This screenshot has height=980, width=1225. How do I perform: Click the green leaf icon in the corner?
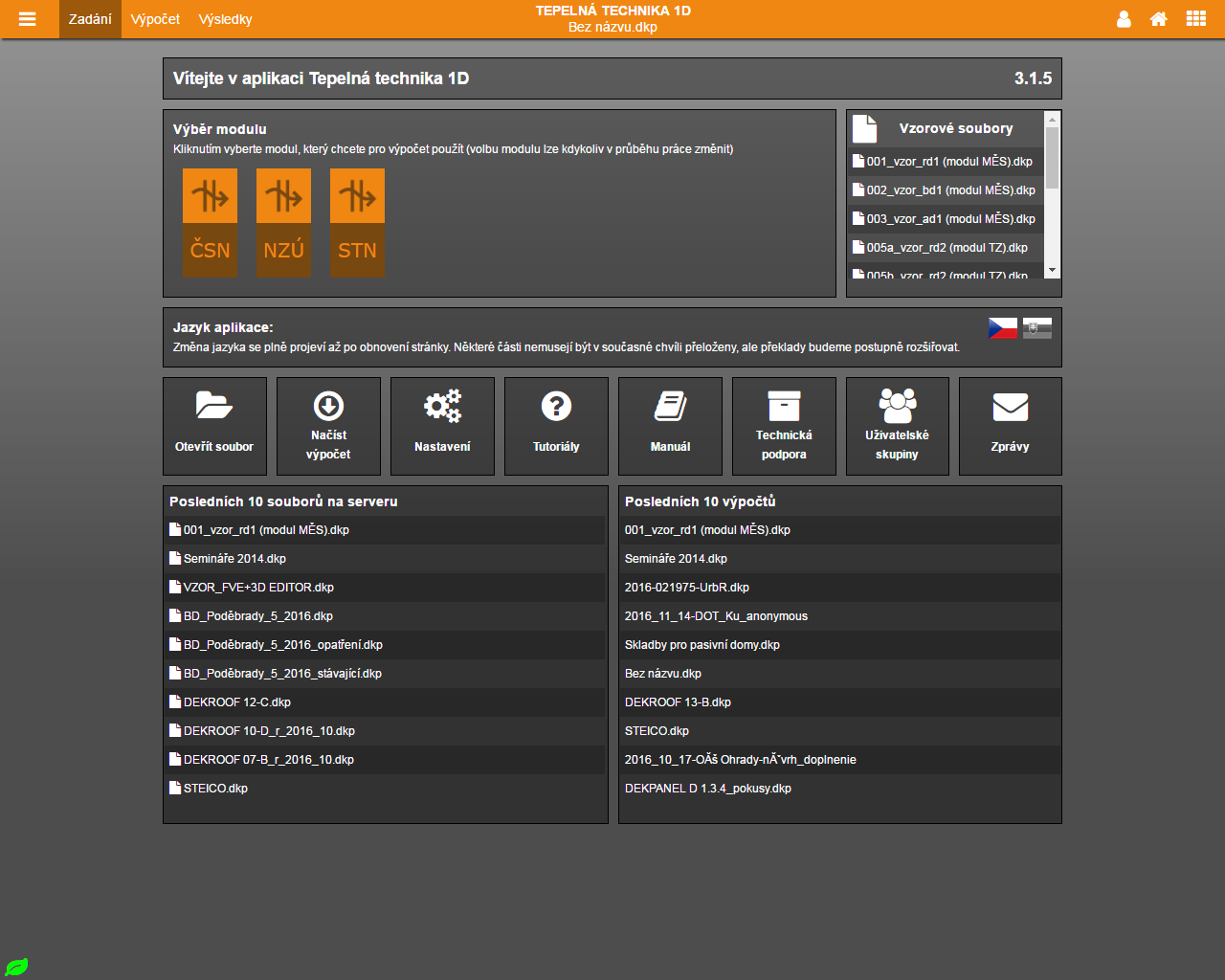point(17,967)
